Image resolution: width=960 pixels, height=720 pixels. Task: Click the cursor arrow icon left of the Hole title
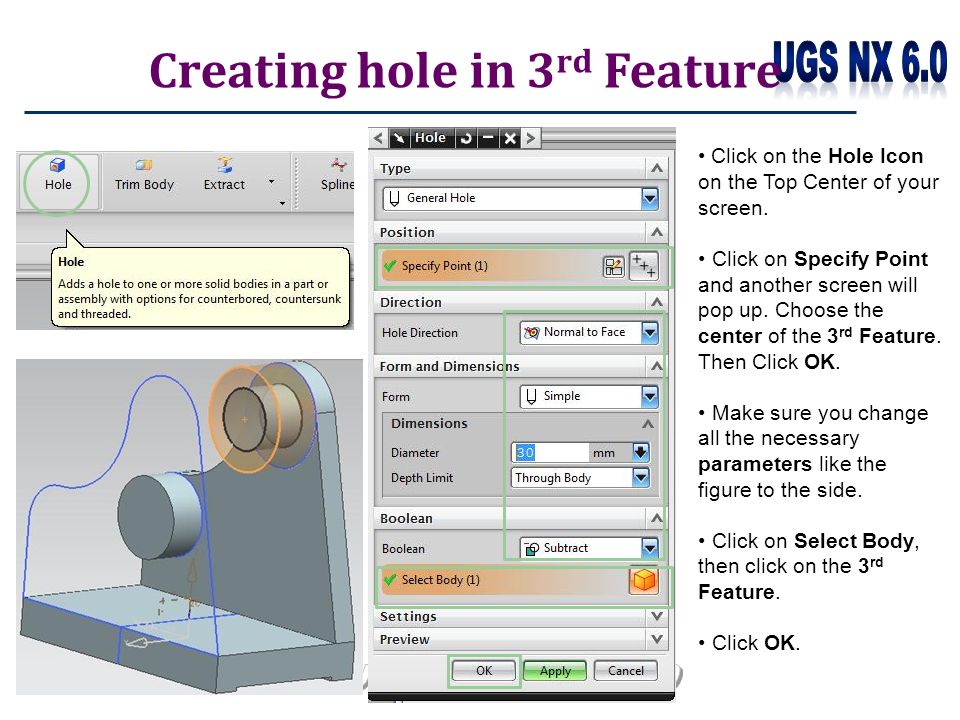point(399,138)
